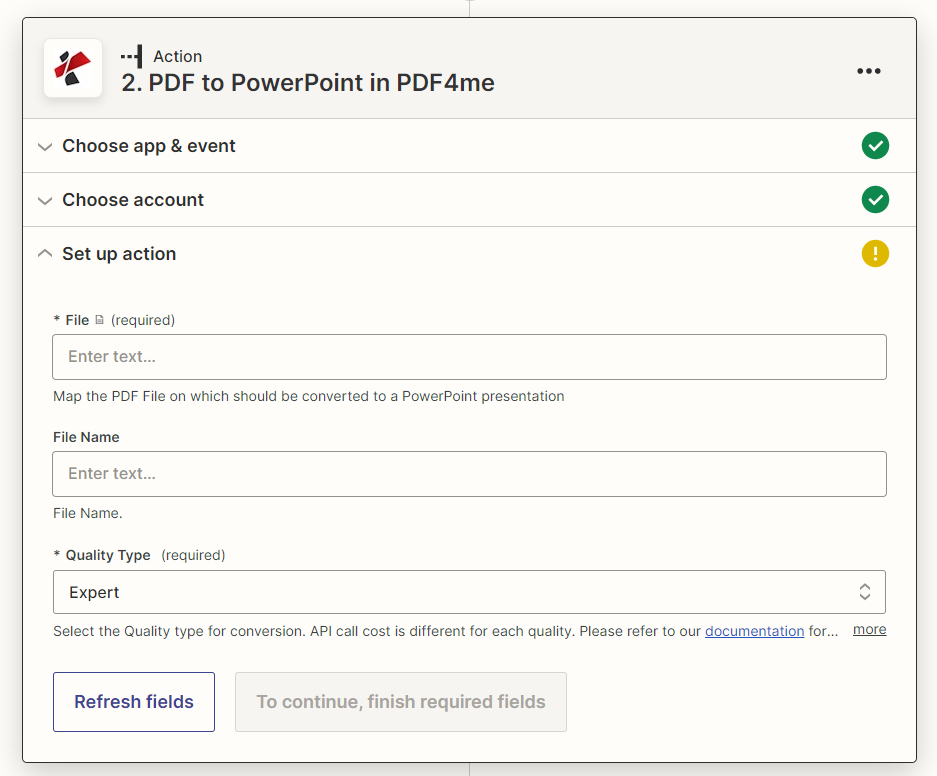
Task: Click the yellow warning icon on Set up action
Action: tap(875, 254)
